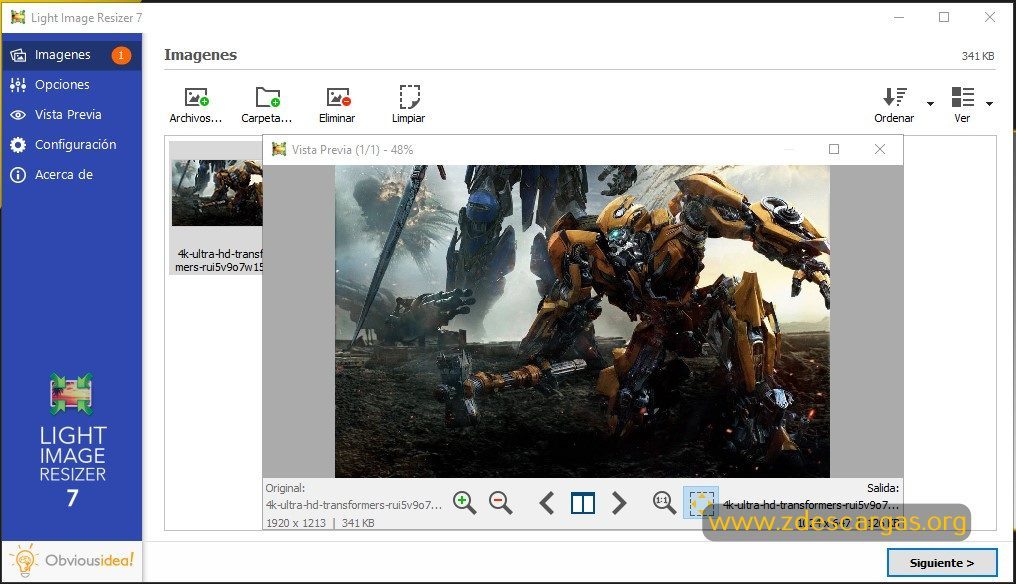Image resolution: width=1016 pixels, height=584 pixels.
Task: Zoom out of the preview image
Action: tap(500, 502)
